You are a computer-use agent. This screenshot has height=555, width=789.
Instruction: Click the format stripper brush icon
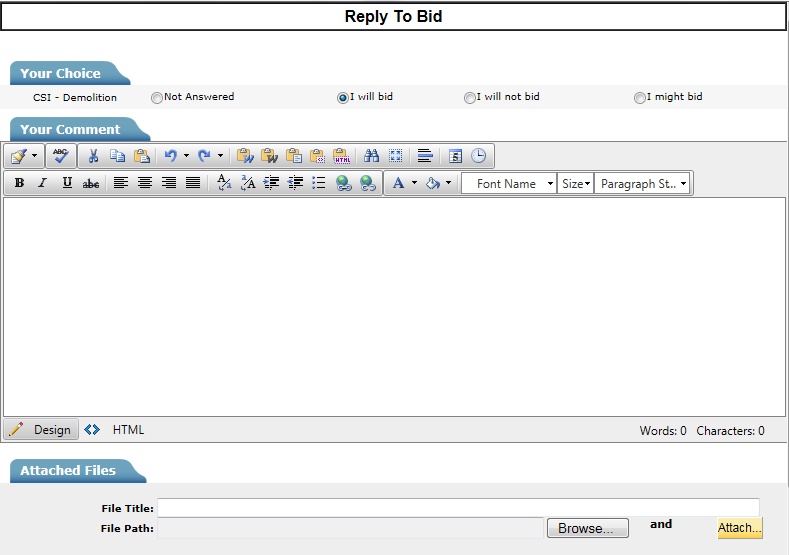[19, 156]
